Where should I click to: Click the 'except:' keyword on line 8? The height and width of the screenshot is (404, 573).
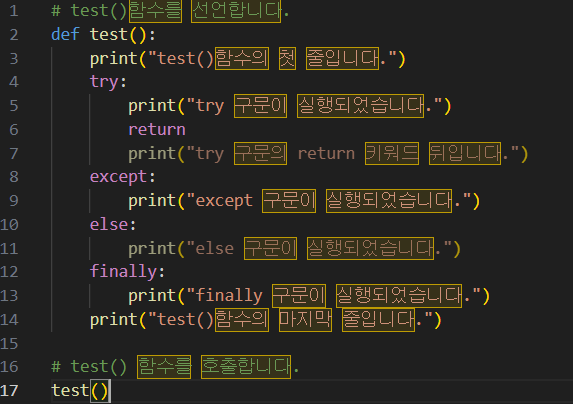click(123, 177)
